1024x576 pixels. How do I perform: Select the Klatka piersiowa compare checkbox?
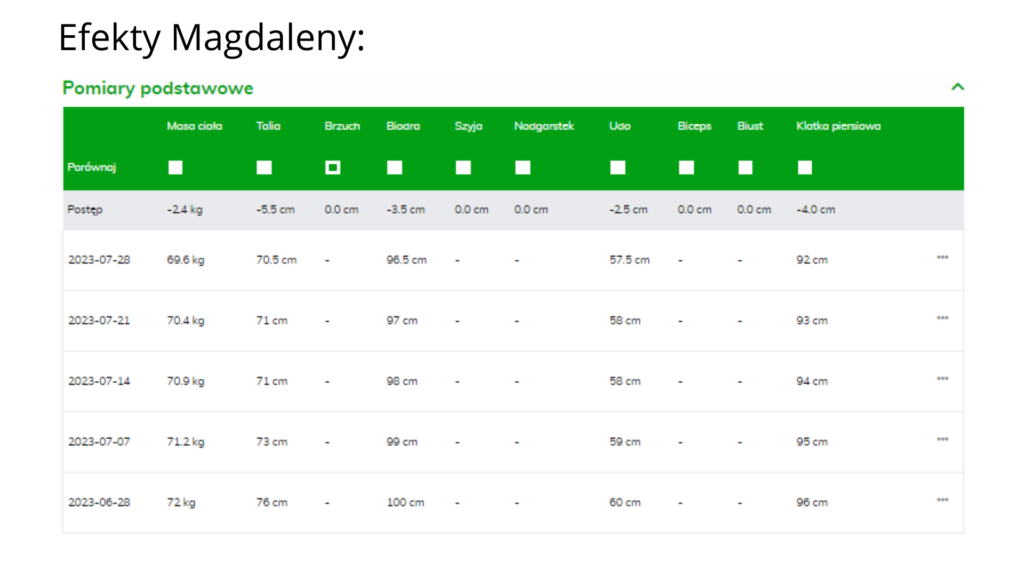(805, 168)
